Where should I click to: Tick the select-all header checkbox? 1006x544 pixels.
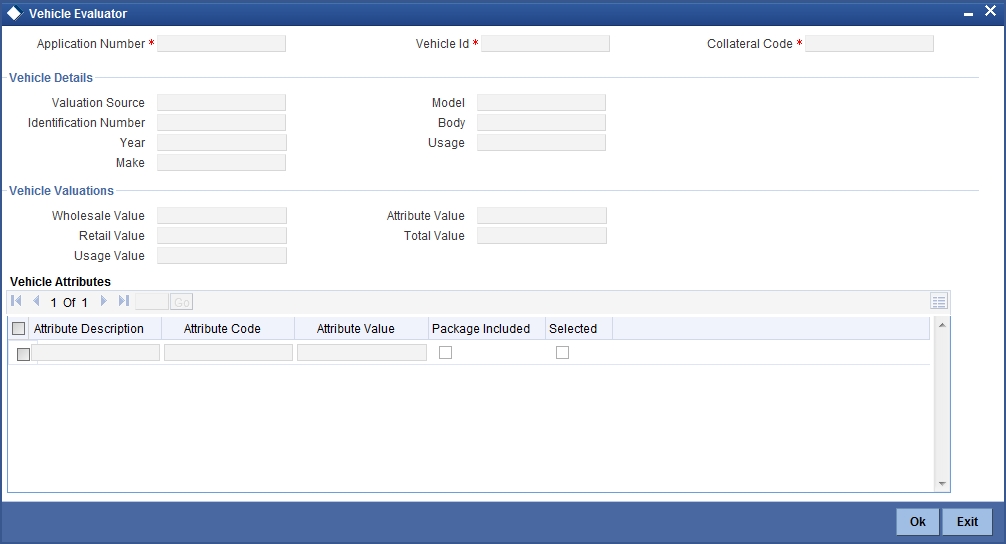click(19, 328)
